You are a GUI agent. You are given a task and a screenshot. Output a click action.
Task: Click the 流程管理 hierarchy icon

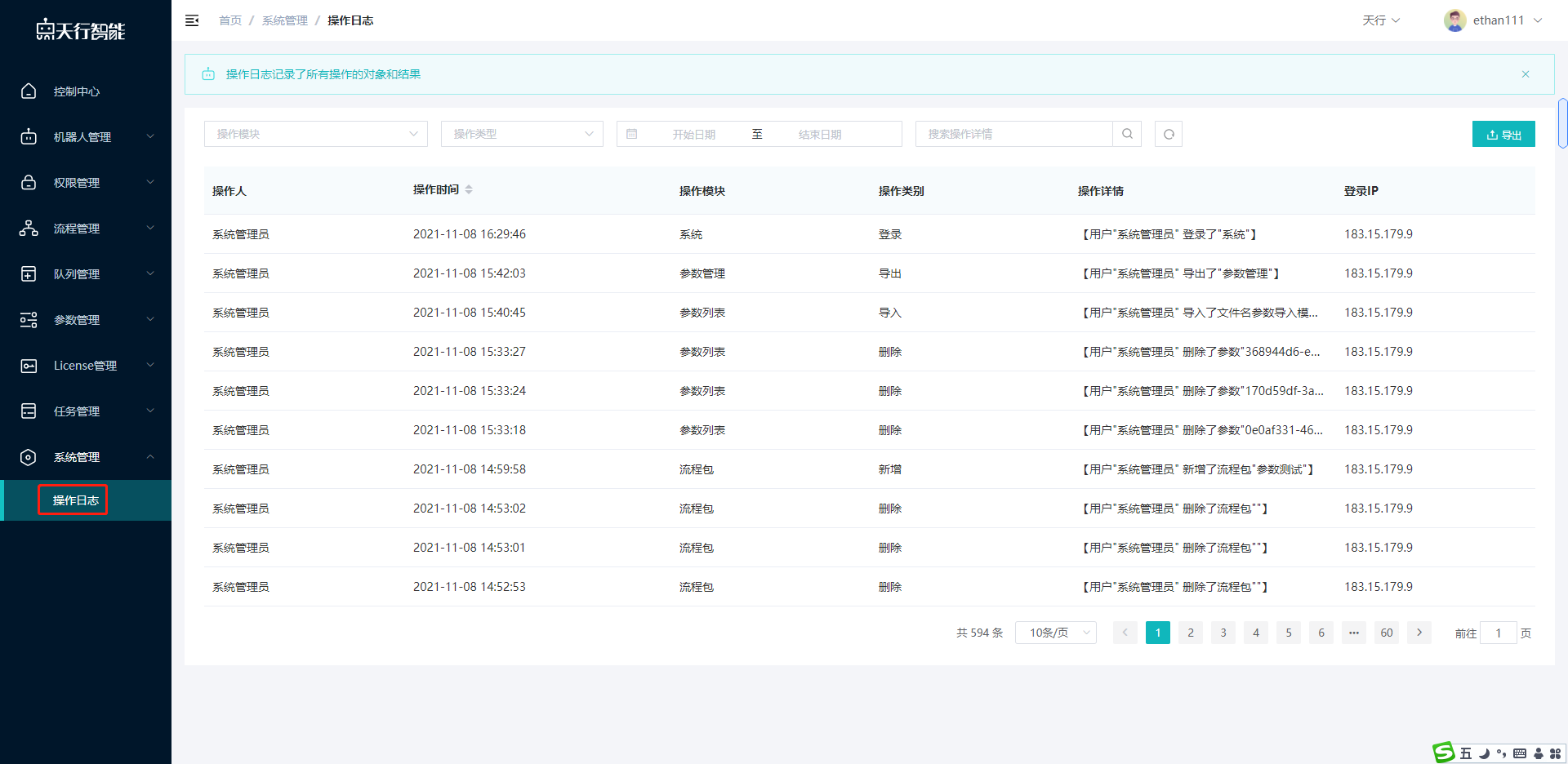29,229
